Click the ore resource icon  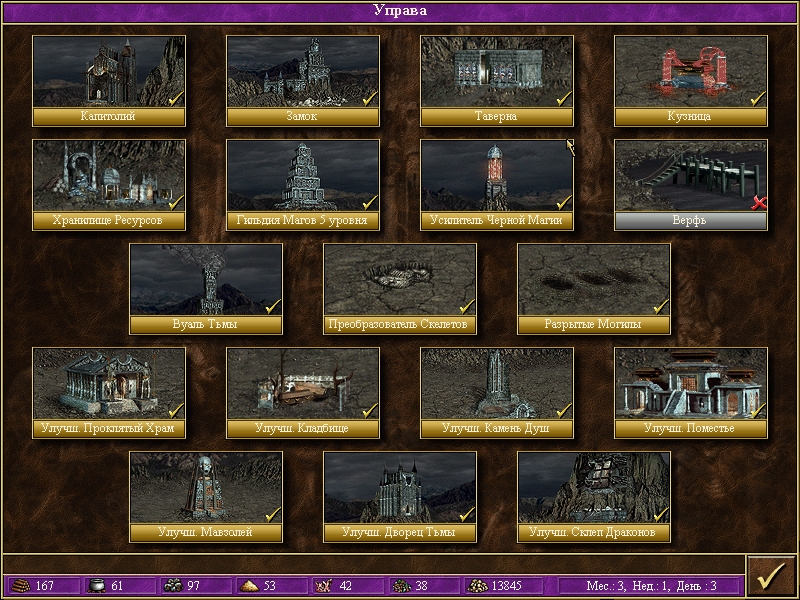pyautogui.click(x=174, y=585)
